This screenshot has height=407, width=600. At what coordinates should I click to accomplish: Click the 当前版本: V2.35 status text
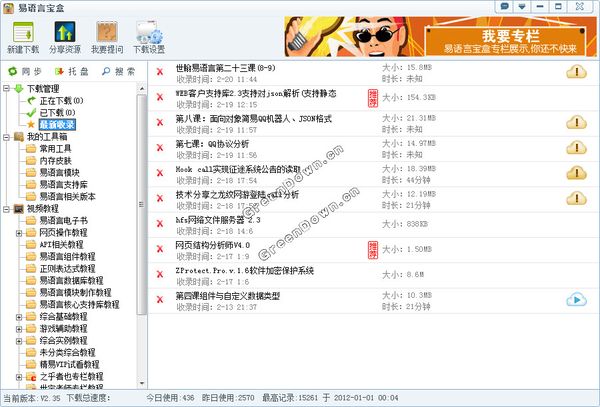coord(32,398)
